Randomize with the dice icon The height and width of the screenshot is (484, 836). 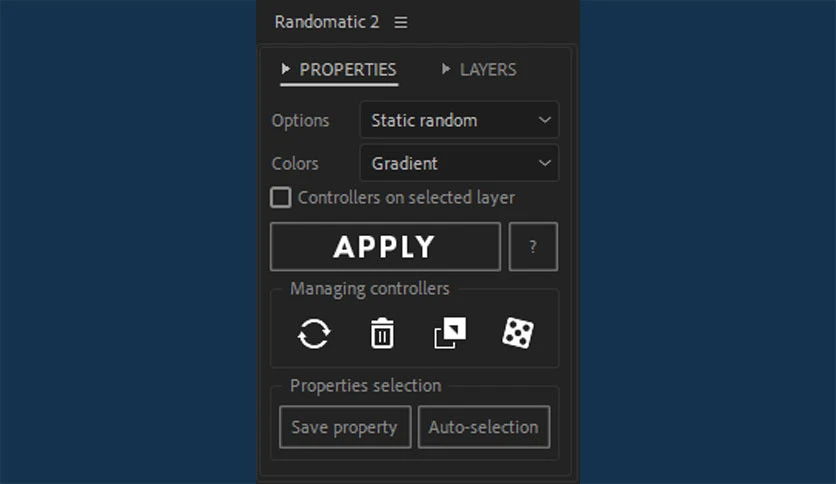point(518,333)
